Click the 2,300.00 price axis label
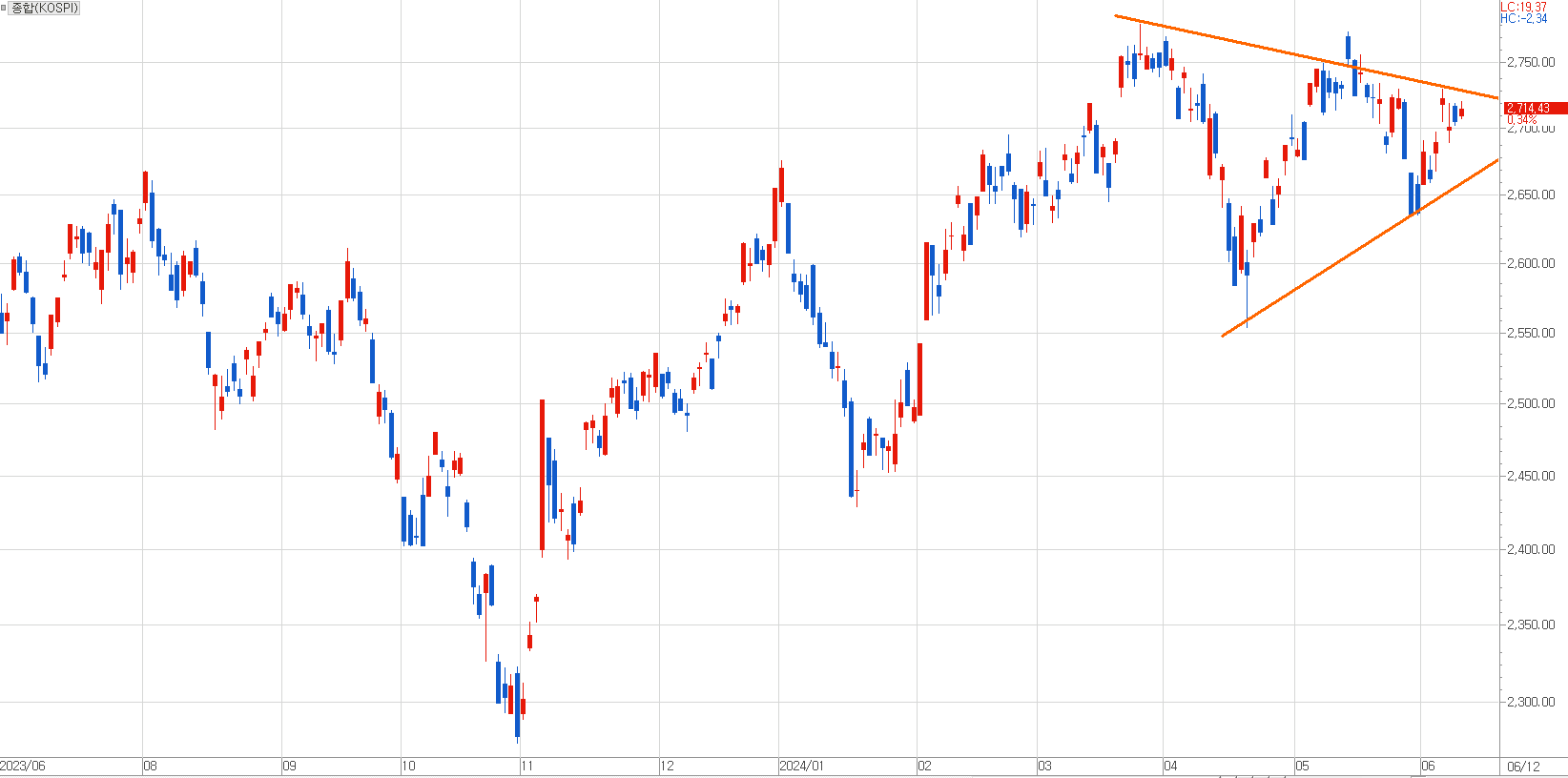This screenshot has height=778, width=1568. click(1530, 702)
